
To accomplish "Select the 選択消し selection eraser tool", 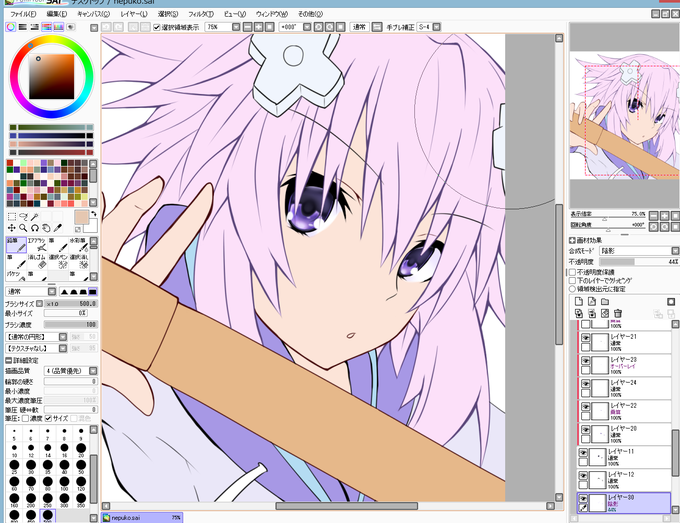I will (x=79, y=262).
